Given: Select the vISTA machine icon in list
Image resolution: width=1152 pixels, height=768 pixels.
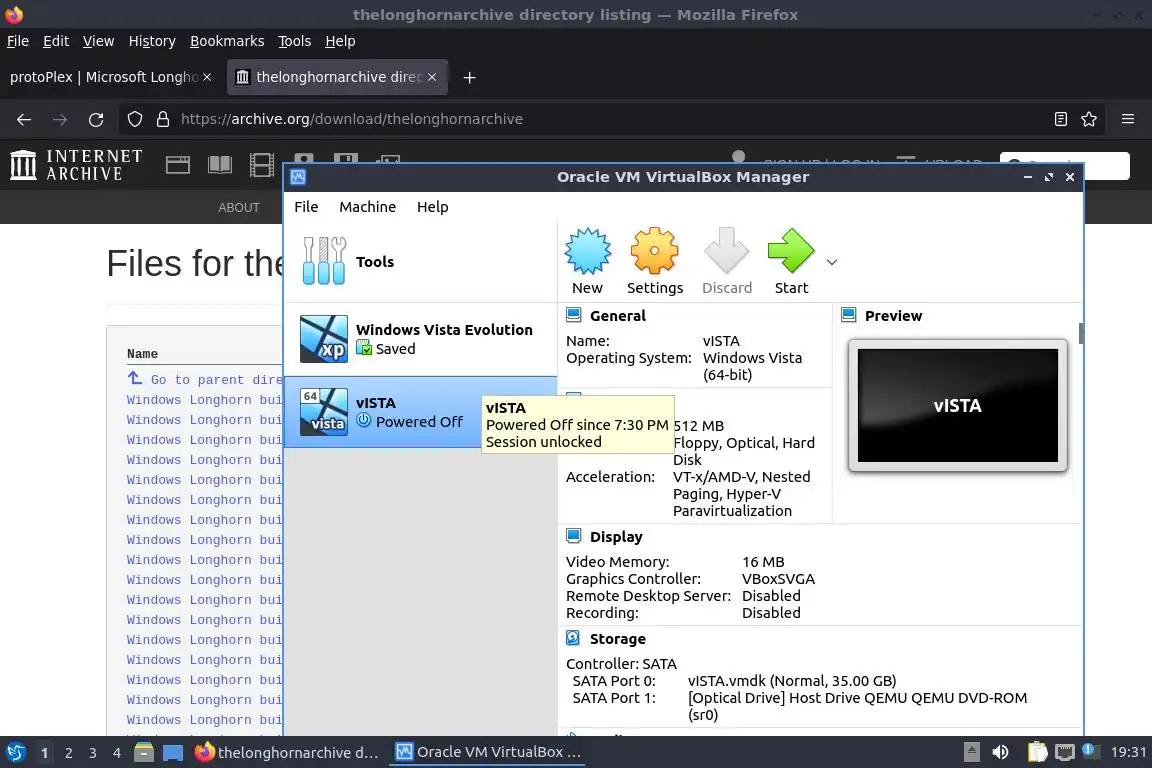Looking at the screenshot, I should (x=324, y=412).
